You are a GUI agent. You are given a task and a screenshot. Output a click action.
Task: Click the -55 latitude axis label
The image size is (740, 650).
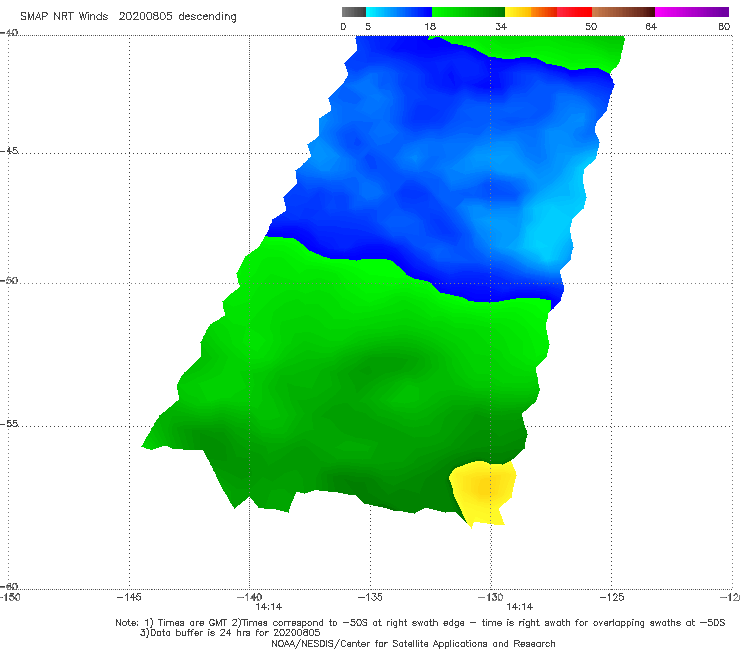9,423
